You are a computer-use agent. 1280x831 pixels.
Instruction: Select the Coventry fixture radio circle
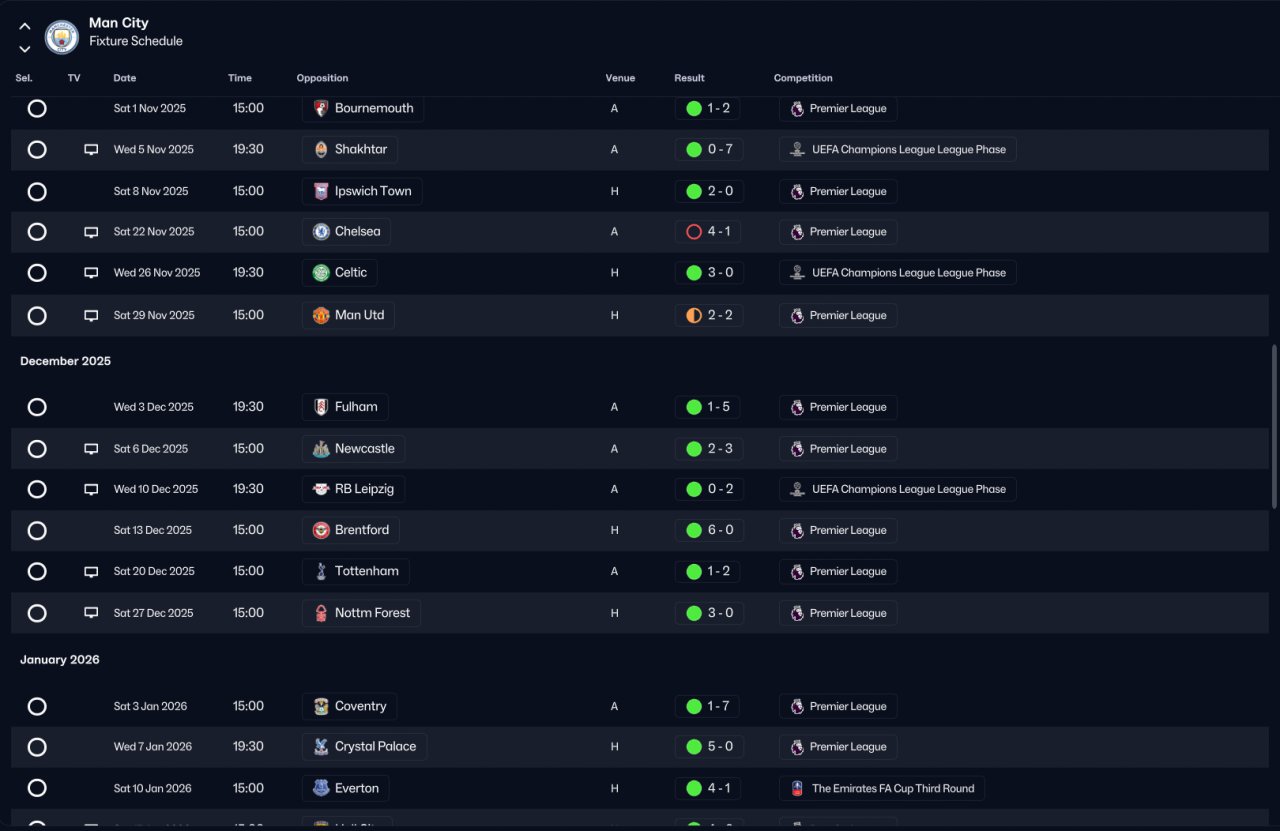(x=37, y=707)
